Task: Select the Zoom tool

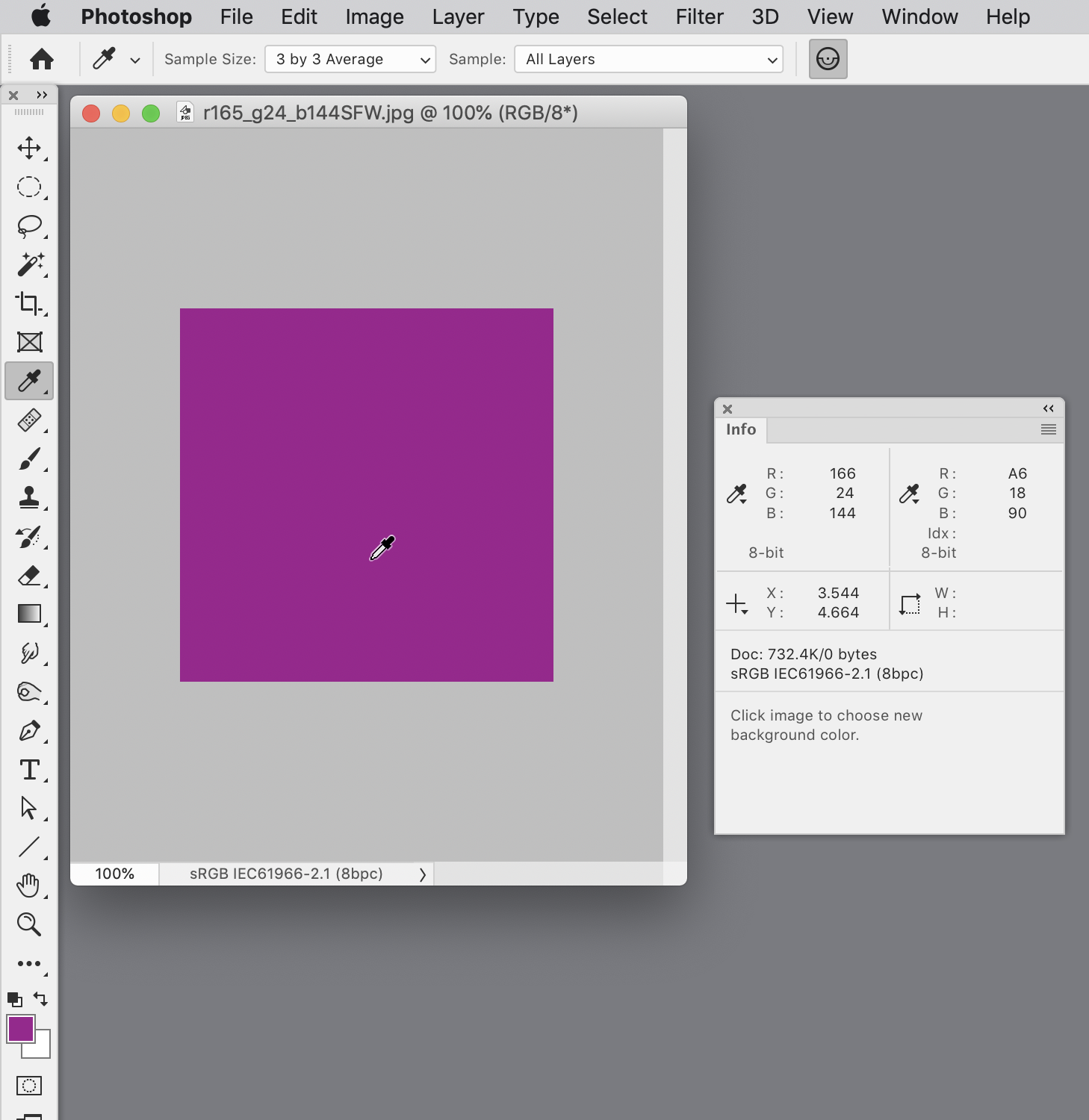Action: click(x=30, y=925)
